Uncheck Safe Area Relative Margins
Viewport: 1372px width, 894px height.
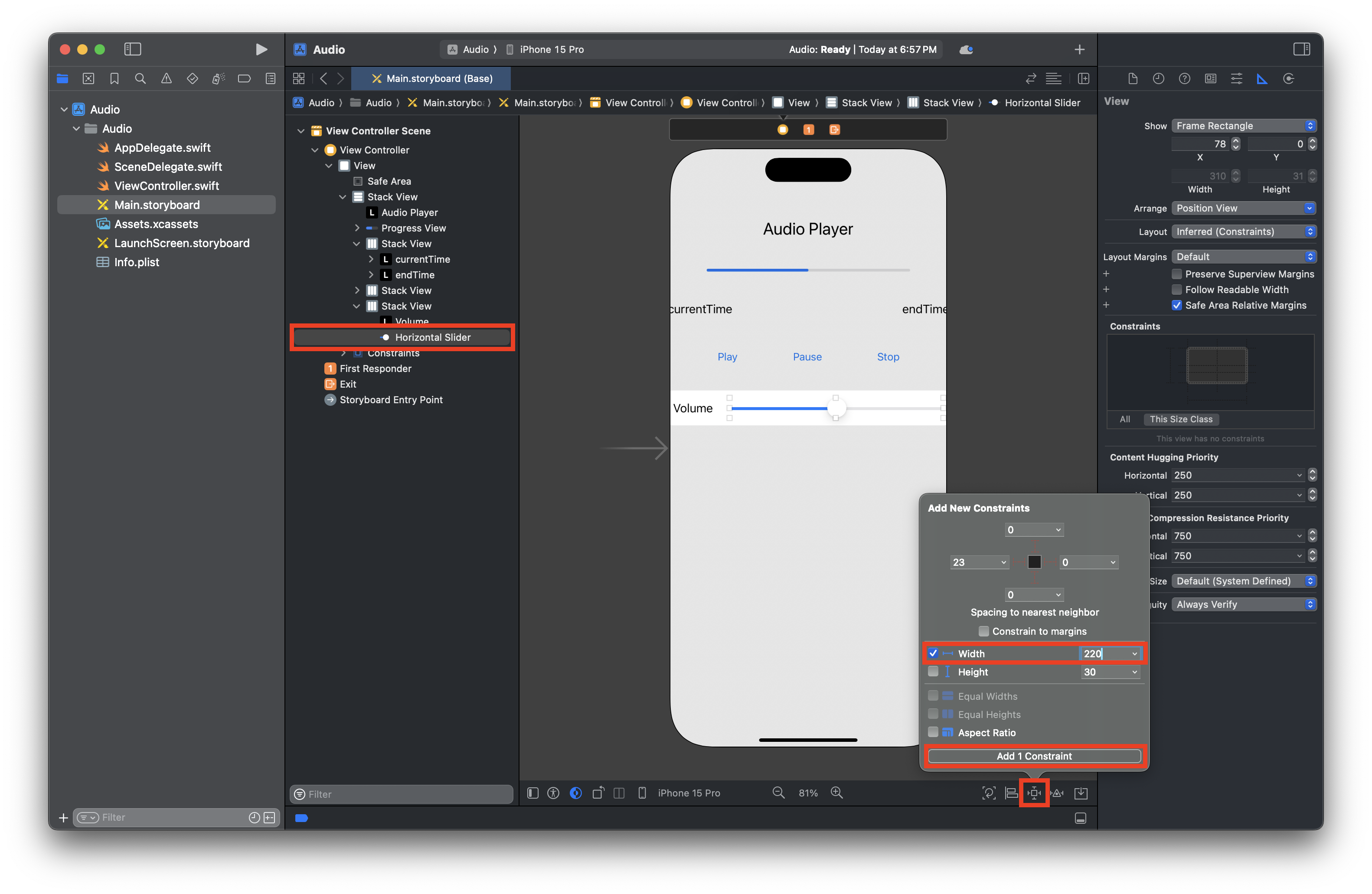click(x=1176, y=306)
